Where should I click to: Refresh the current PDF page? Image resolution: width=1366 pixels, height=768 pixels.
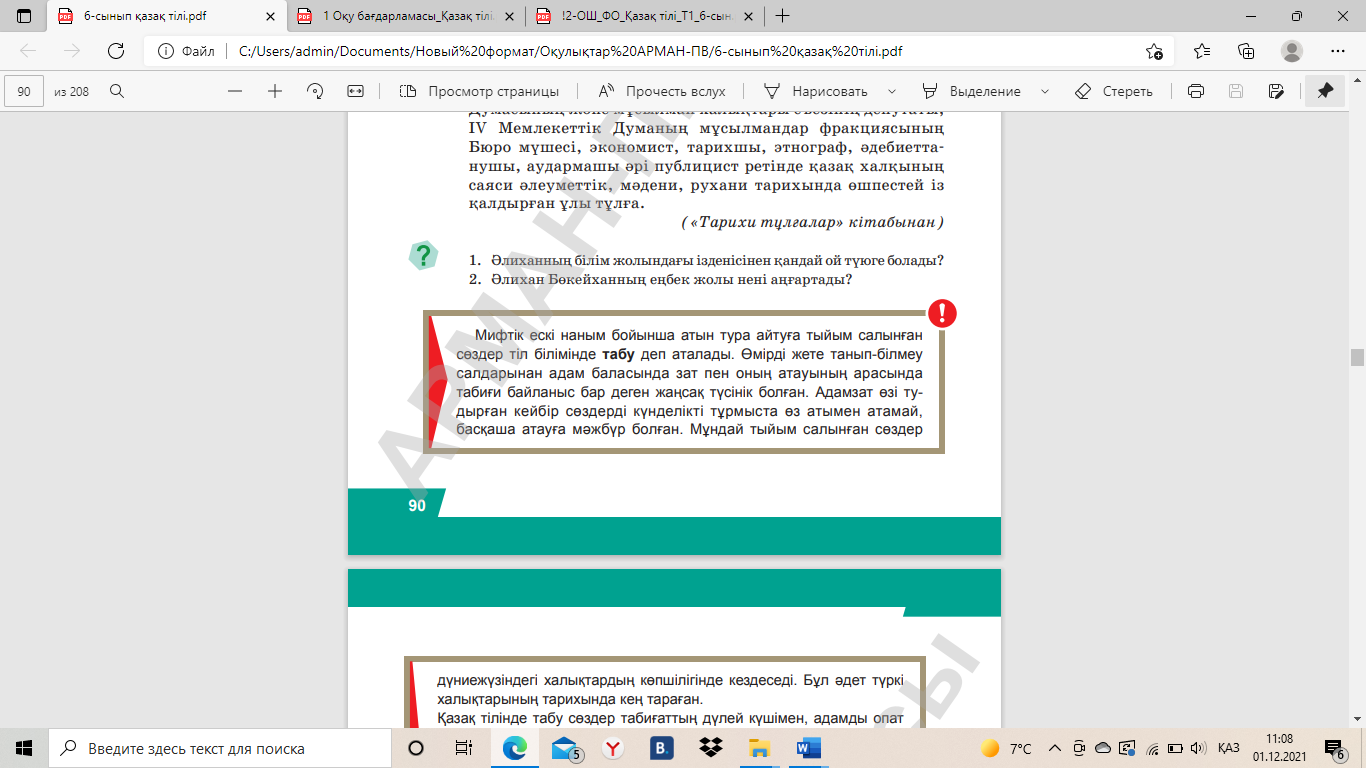coord(115,52)
